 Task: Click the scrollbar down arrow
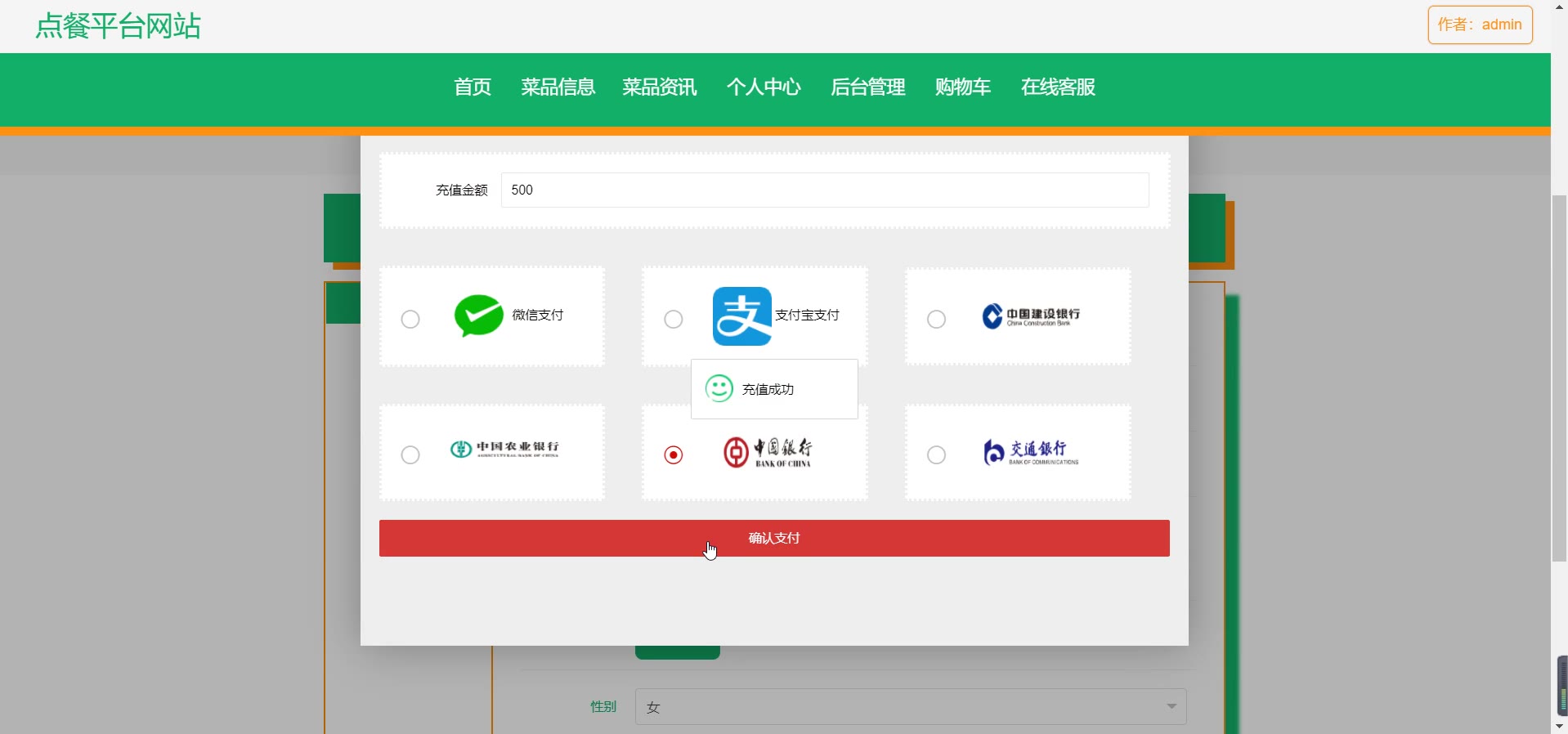pyautogui.click(x=1560, y=726)
